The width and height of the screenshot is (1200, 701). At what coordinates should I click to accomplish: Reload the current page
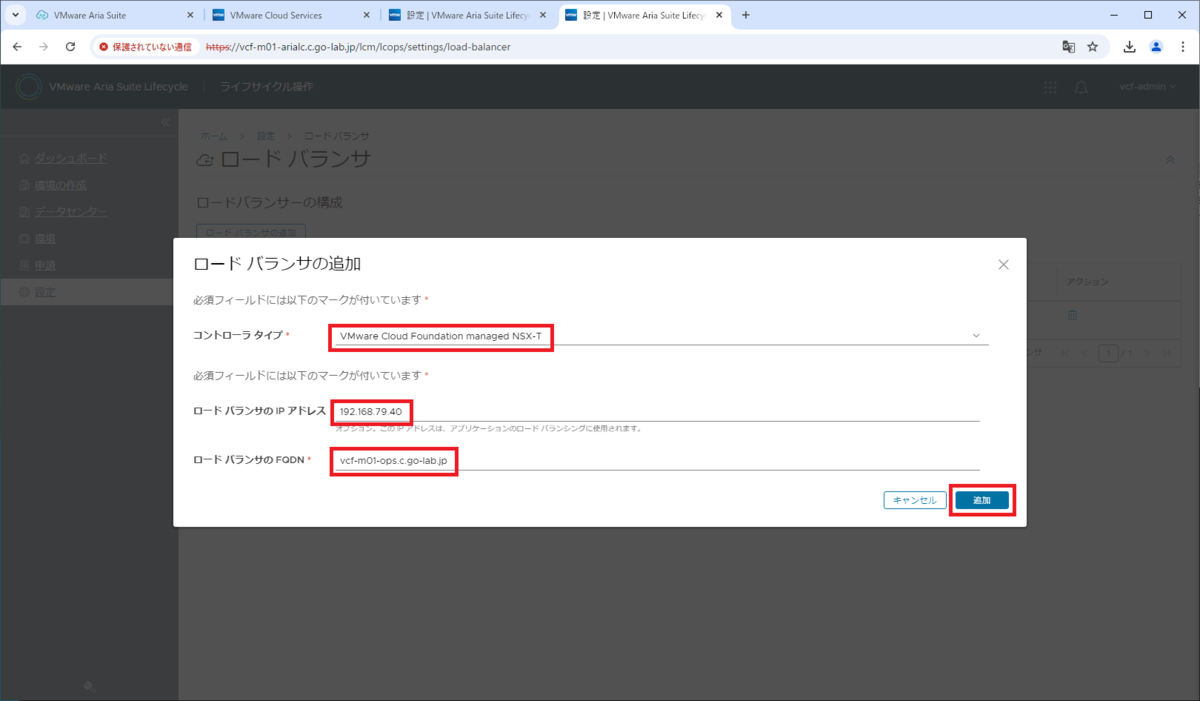click(70, 47)
